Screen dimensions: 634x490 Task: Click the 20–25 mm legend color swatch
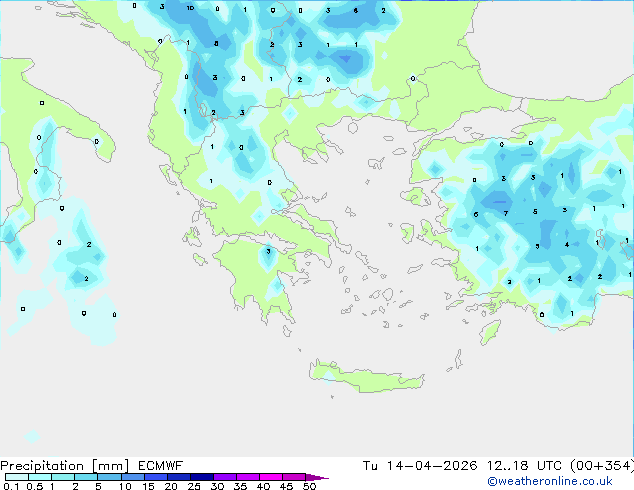[x=178, y=477]
